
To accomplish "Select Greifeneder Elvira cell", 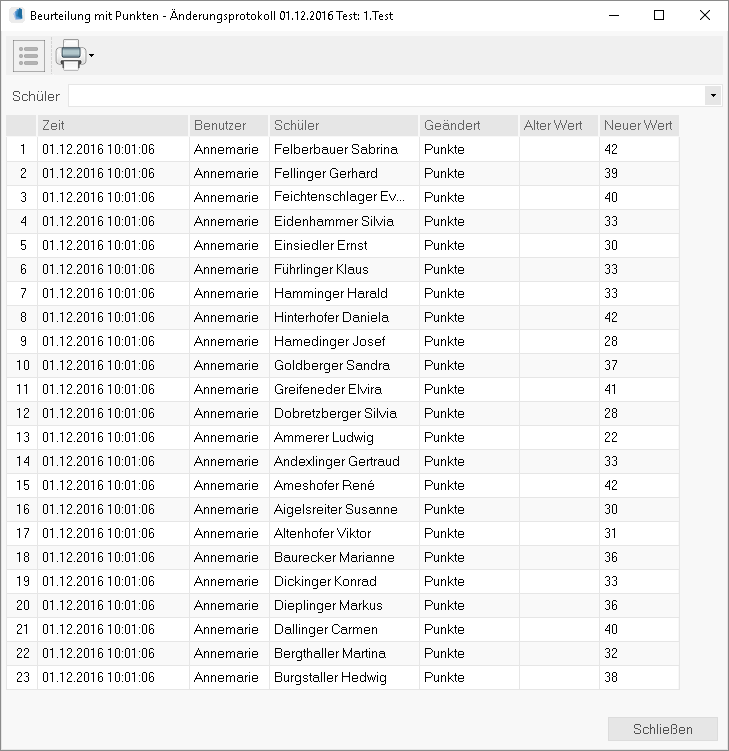I will tap(344, 389).
